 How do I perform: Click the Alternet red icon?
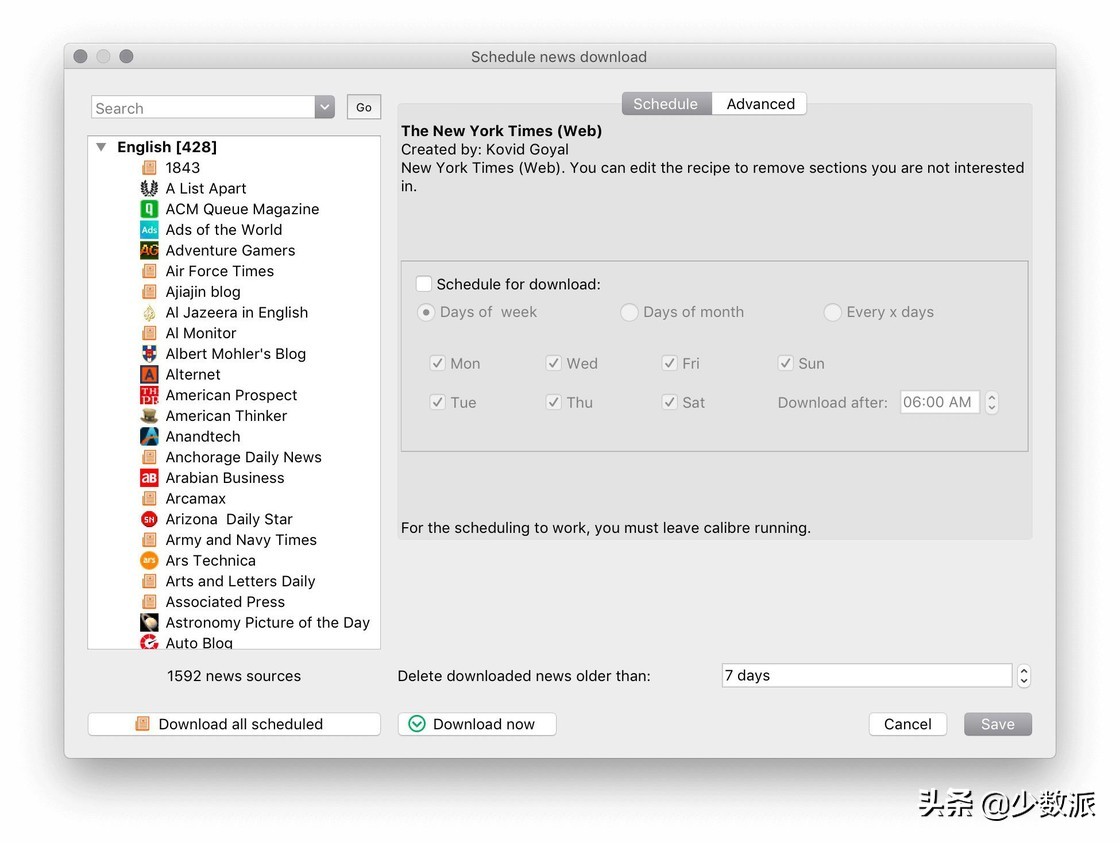point(149,375)
